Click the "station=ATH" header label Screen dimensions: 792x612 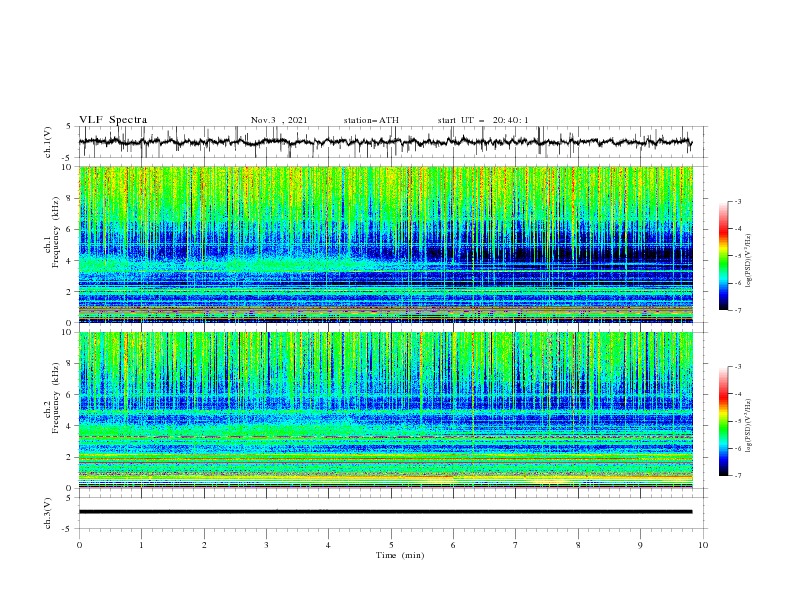(x=371, y=120)
